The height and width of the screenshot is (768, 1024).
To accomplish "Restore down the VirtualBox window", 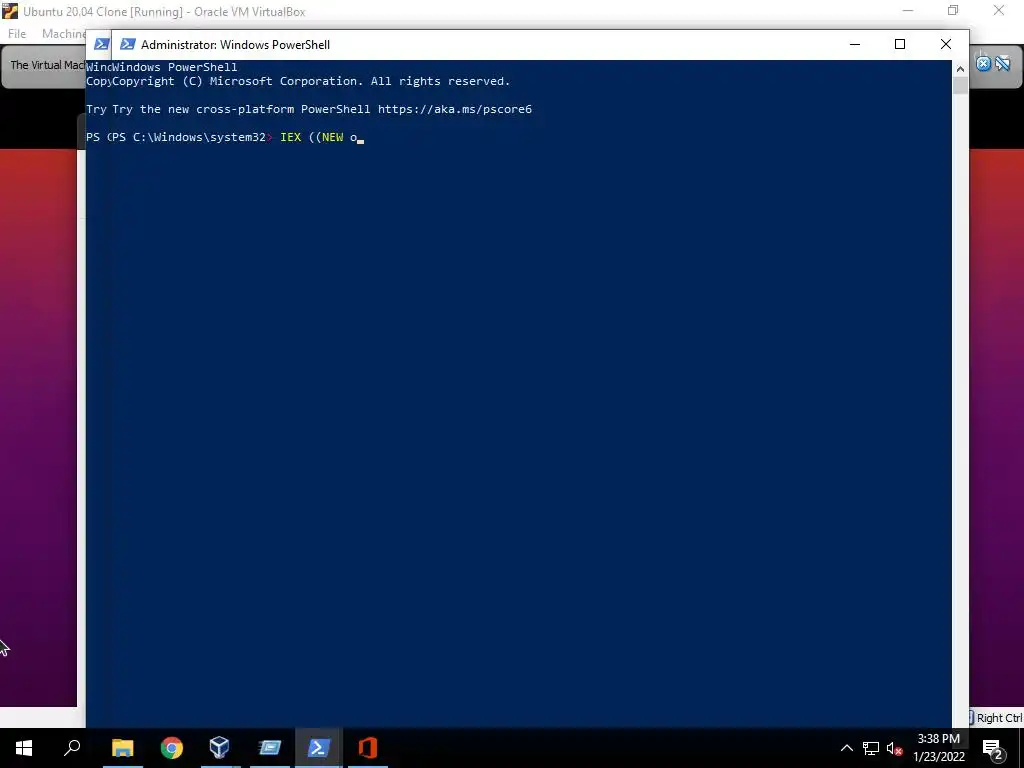I will click(953, 10).
